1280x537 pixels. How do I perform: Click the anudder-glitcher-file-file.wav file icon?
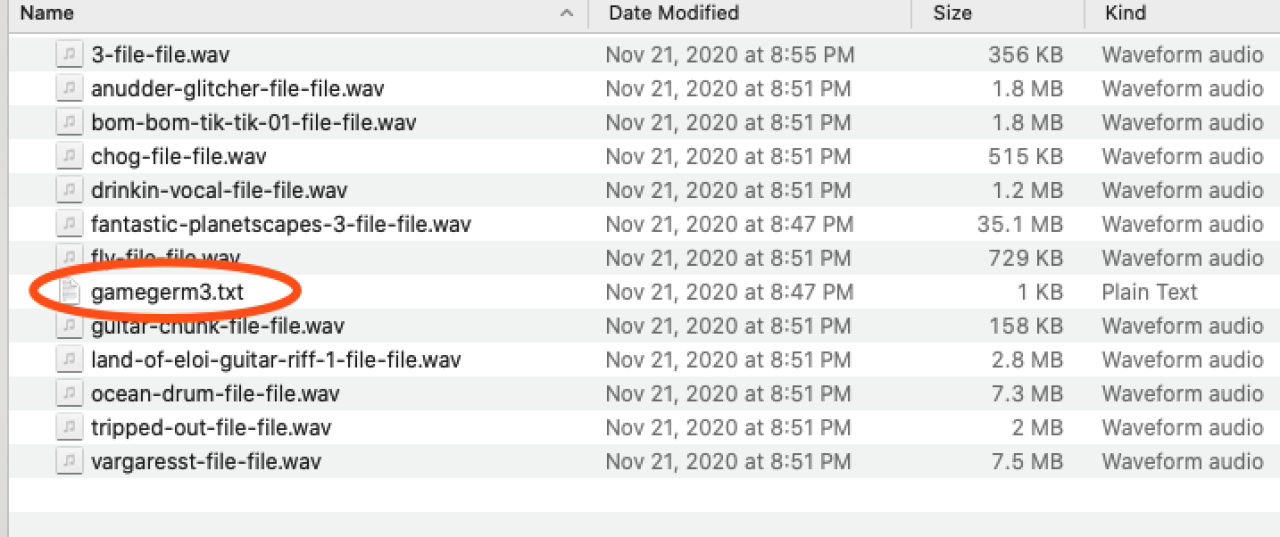click(x=68, y=88)
